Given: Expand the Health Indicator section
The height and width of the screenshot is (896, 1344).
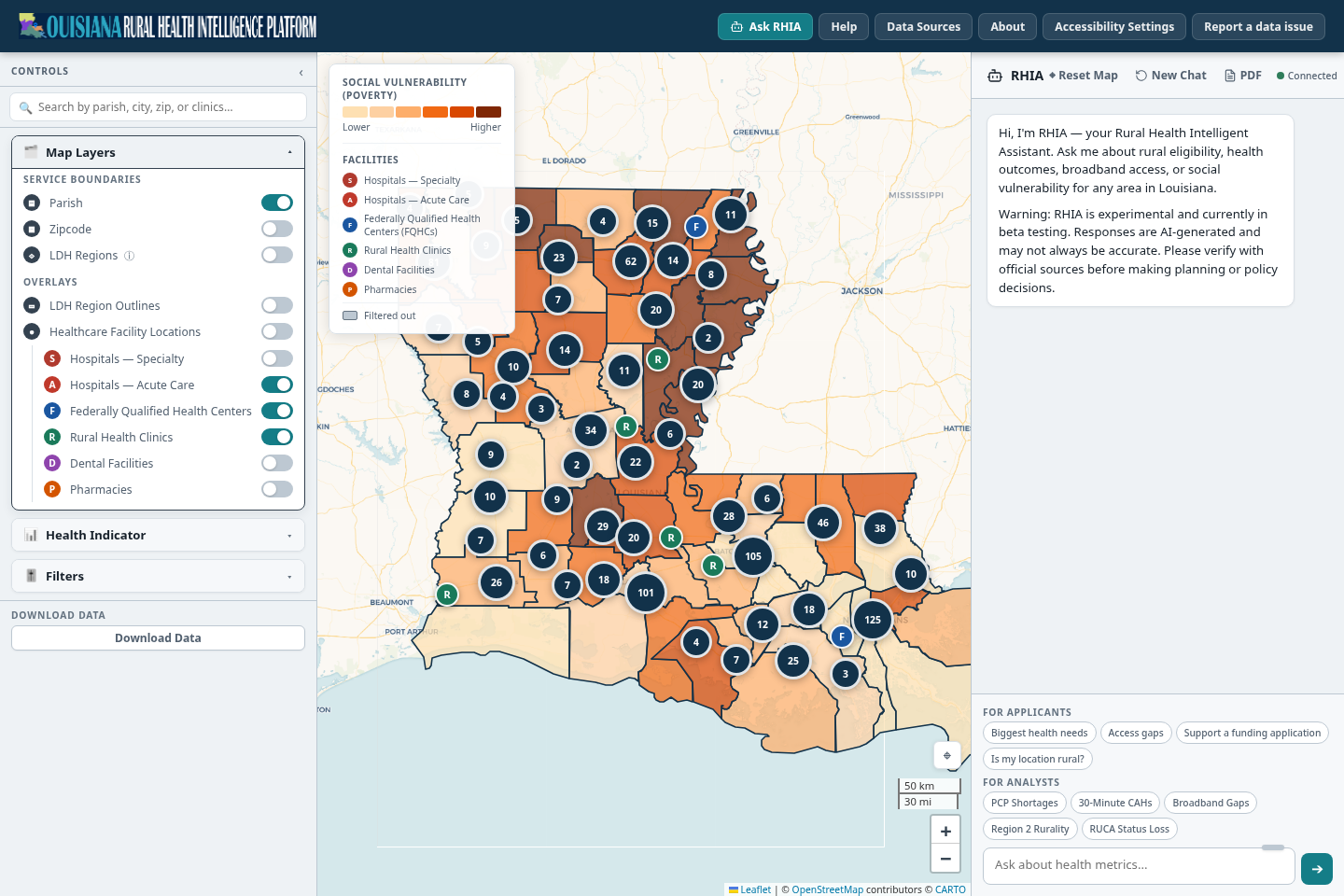Looking at the screenshot, I should coord(159,535).
